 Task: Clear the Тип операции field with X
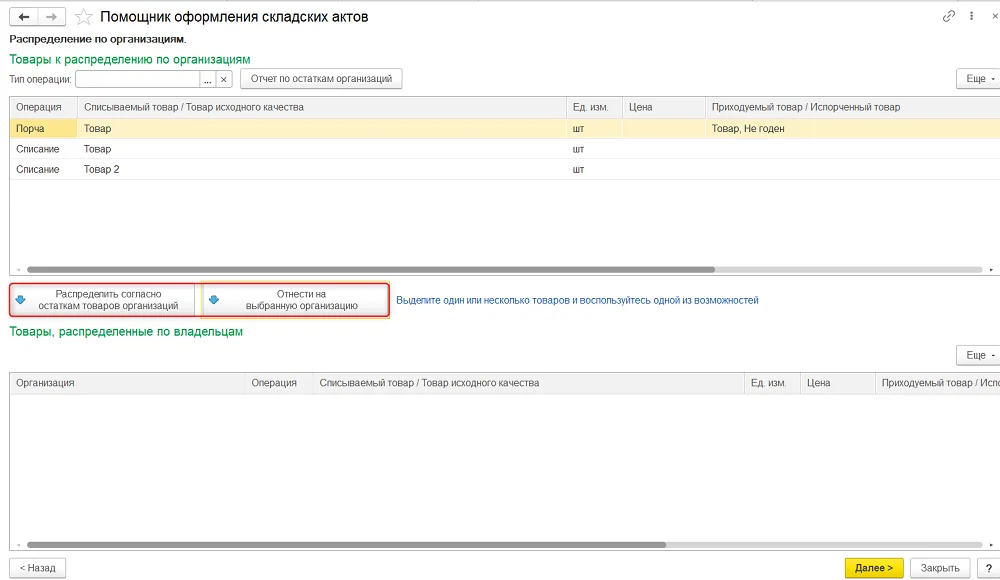(x=224, y=79)
